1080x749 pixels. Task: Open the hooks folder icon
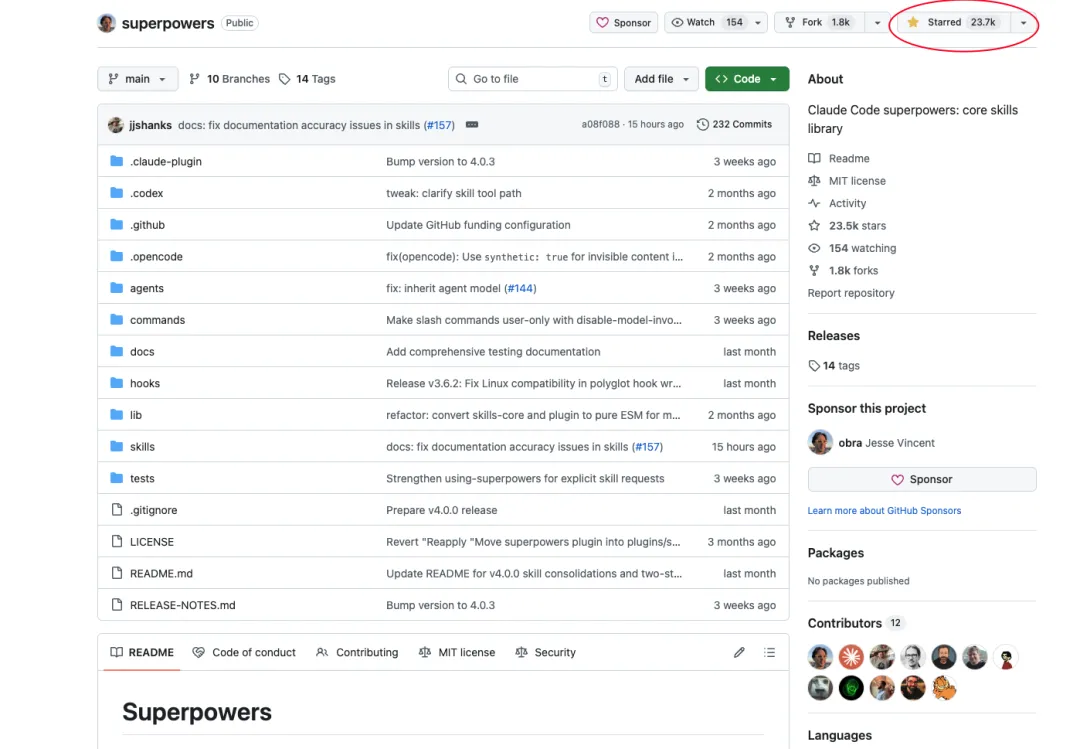116,383
